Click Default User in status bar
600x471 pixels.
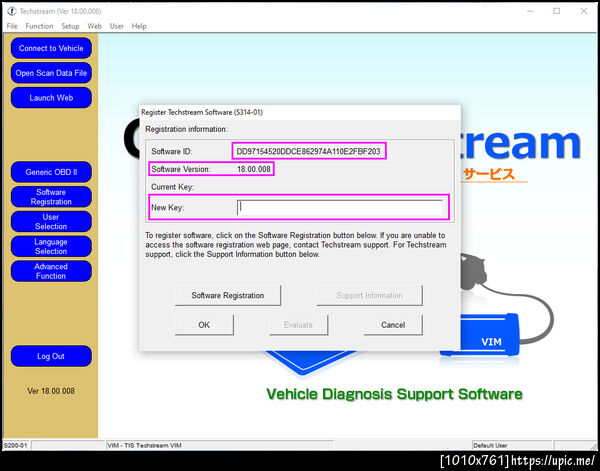tap(490, 445)
